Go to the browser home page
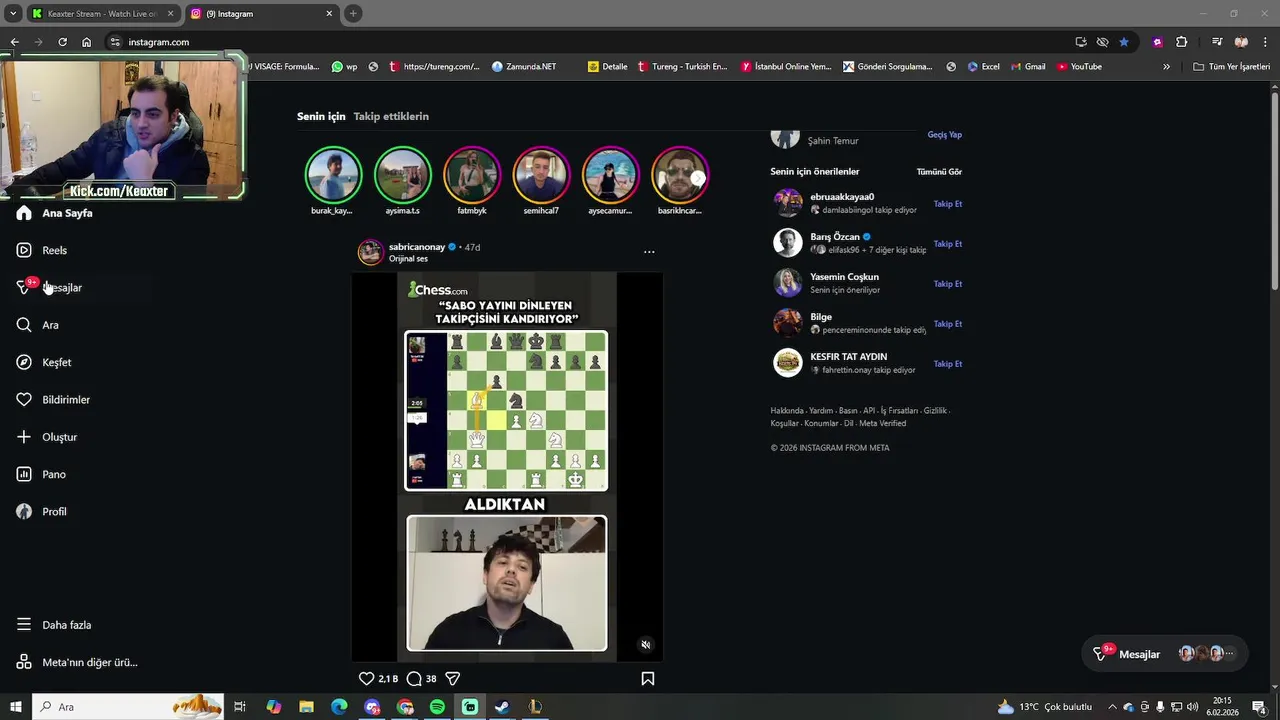The height and width of the screenshot is (720, 1280). [86, 42]
